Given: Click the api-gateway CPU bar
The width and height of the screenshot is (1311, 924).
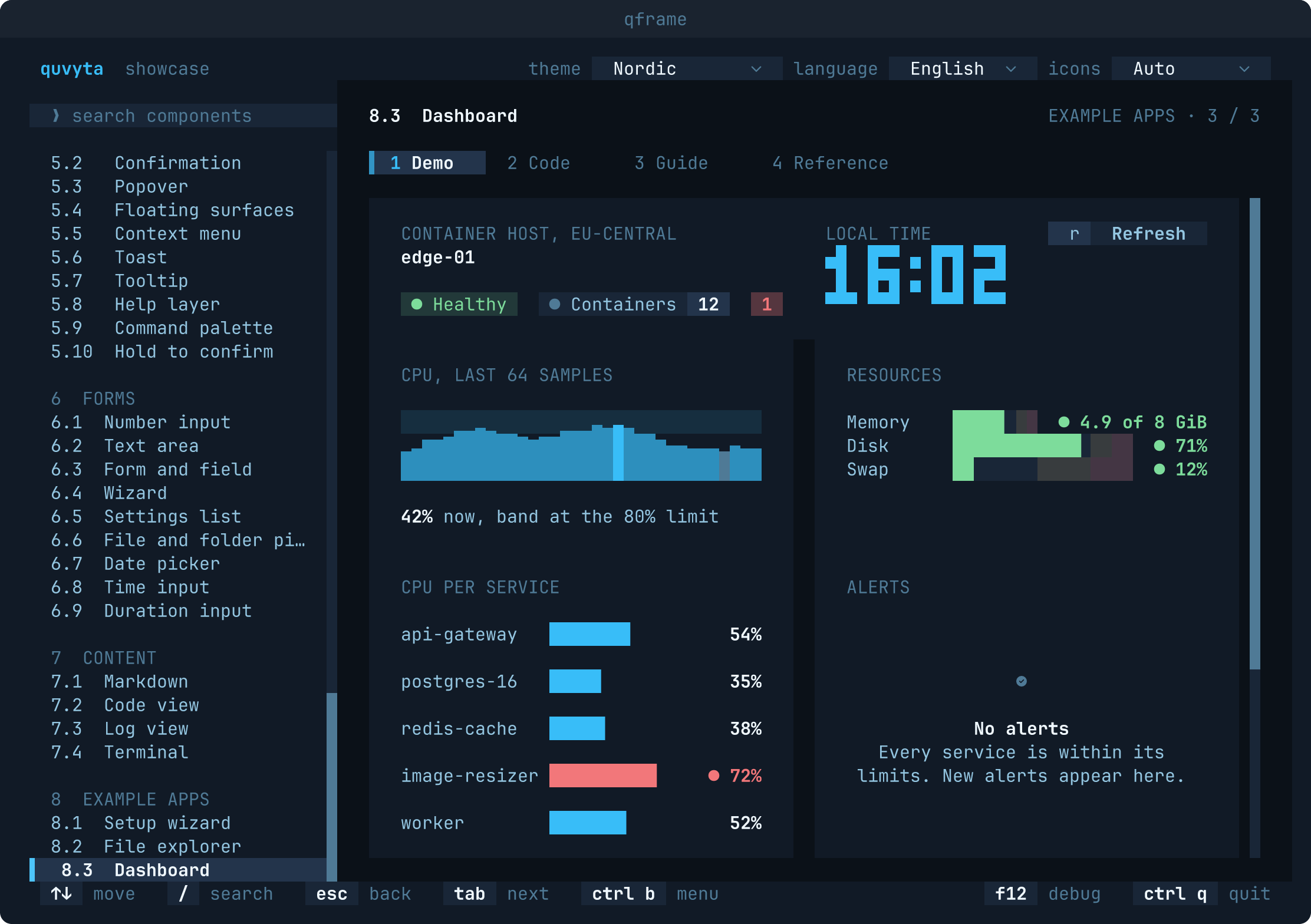Looking at the screenshot, I should (x=589, y=634).
